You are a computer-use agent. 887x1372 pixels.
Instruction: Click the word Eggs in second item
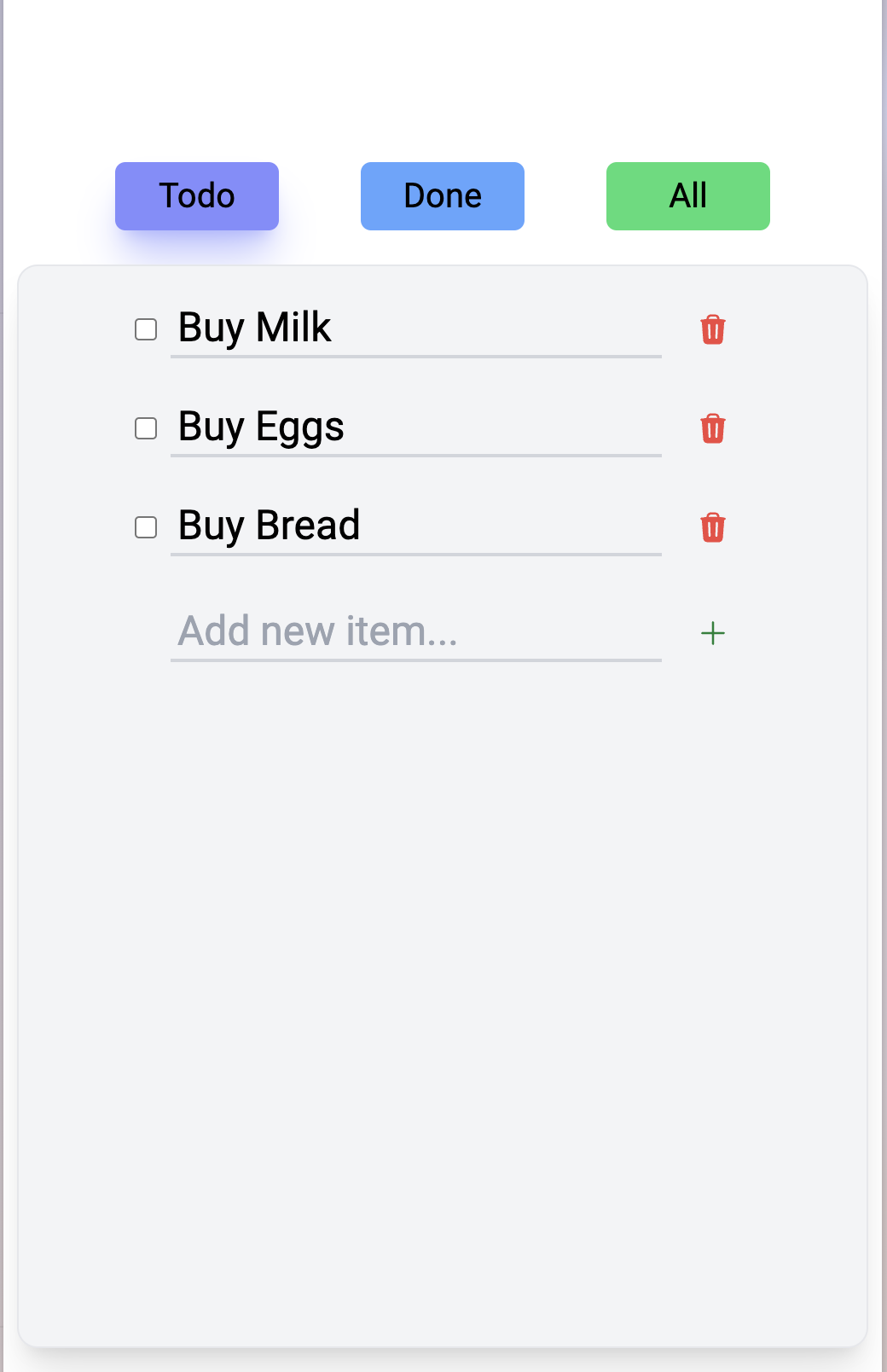click(x=300, y=427)
